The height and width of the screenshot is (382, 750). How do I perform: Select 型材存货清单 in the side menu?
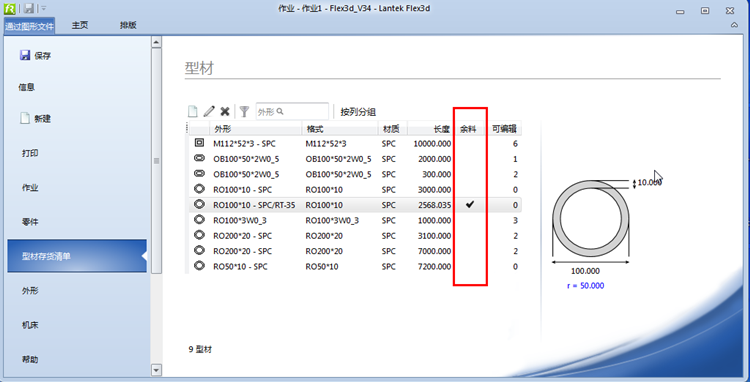pyautogui.click(x=77, y=256)
